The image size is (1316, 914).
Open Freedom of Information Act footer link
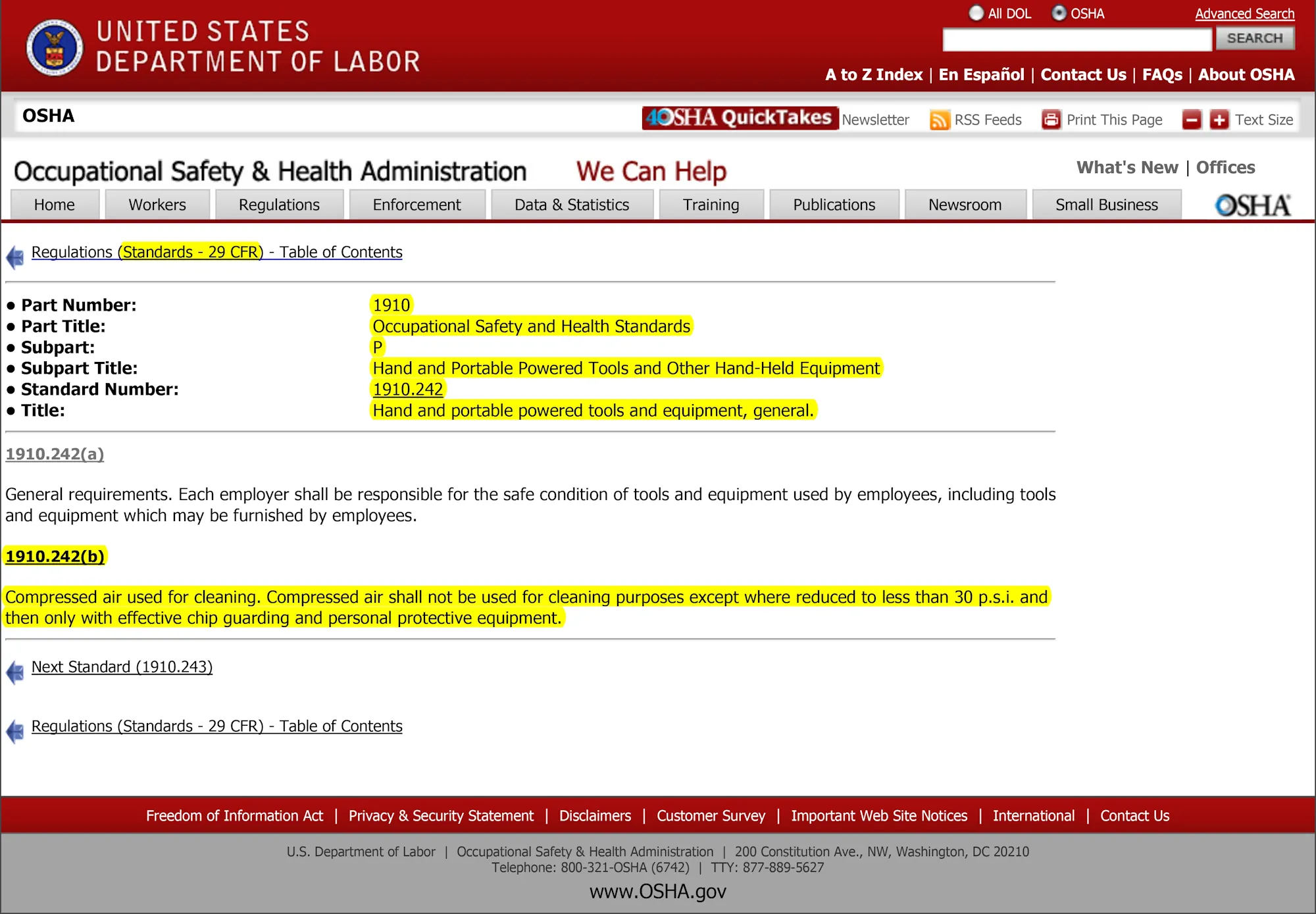[x=234, y=816]
